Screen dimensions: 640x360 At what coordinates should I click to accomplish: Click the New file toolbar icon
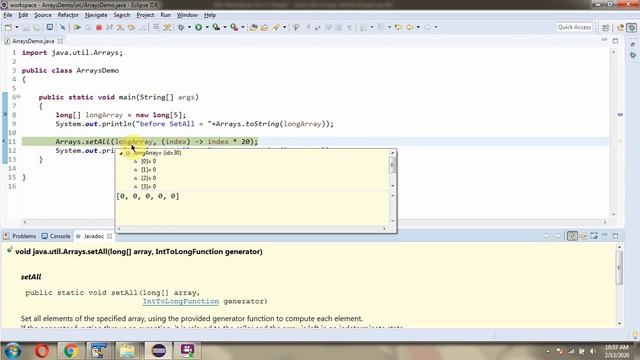(x=8, y=27)
